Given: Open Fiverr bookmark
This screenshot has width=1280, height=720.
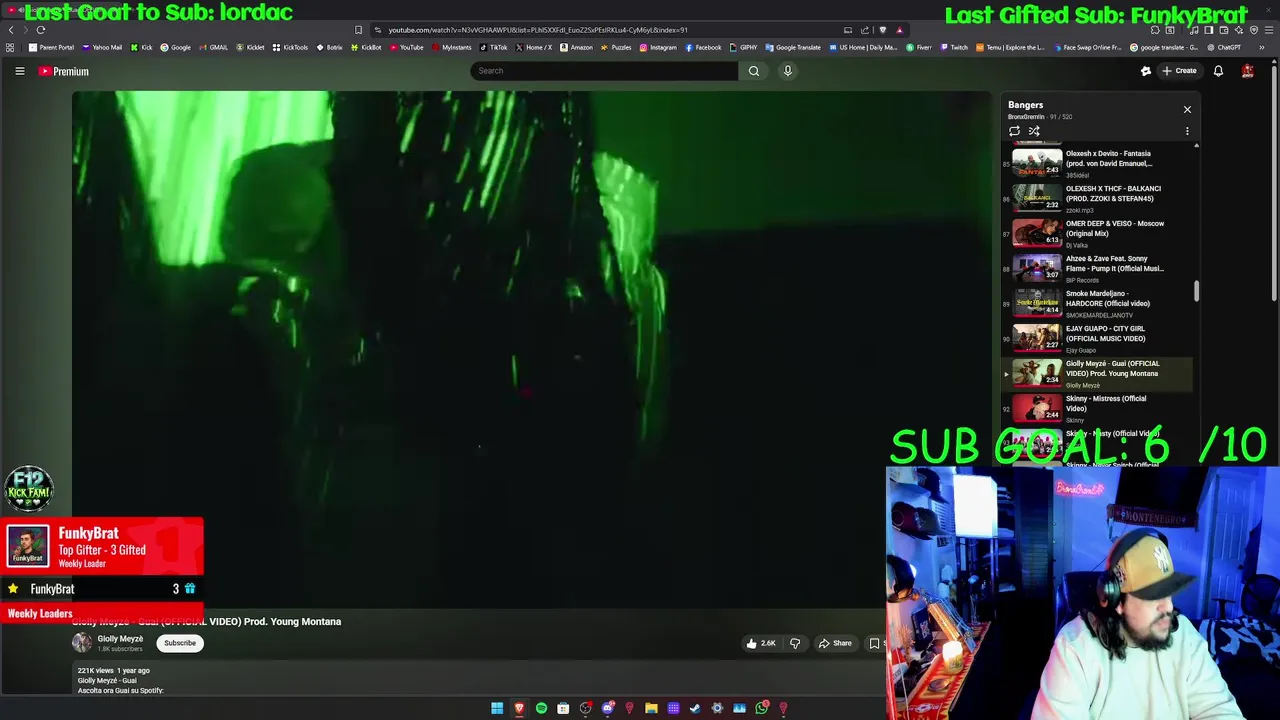Looking at the screenshot, I should point(919,47).
